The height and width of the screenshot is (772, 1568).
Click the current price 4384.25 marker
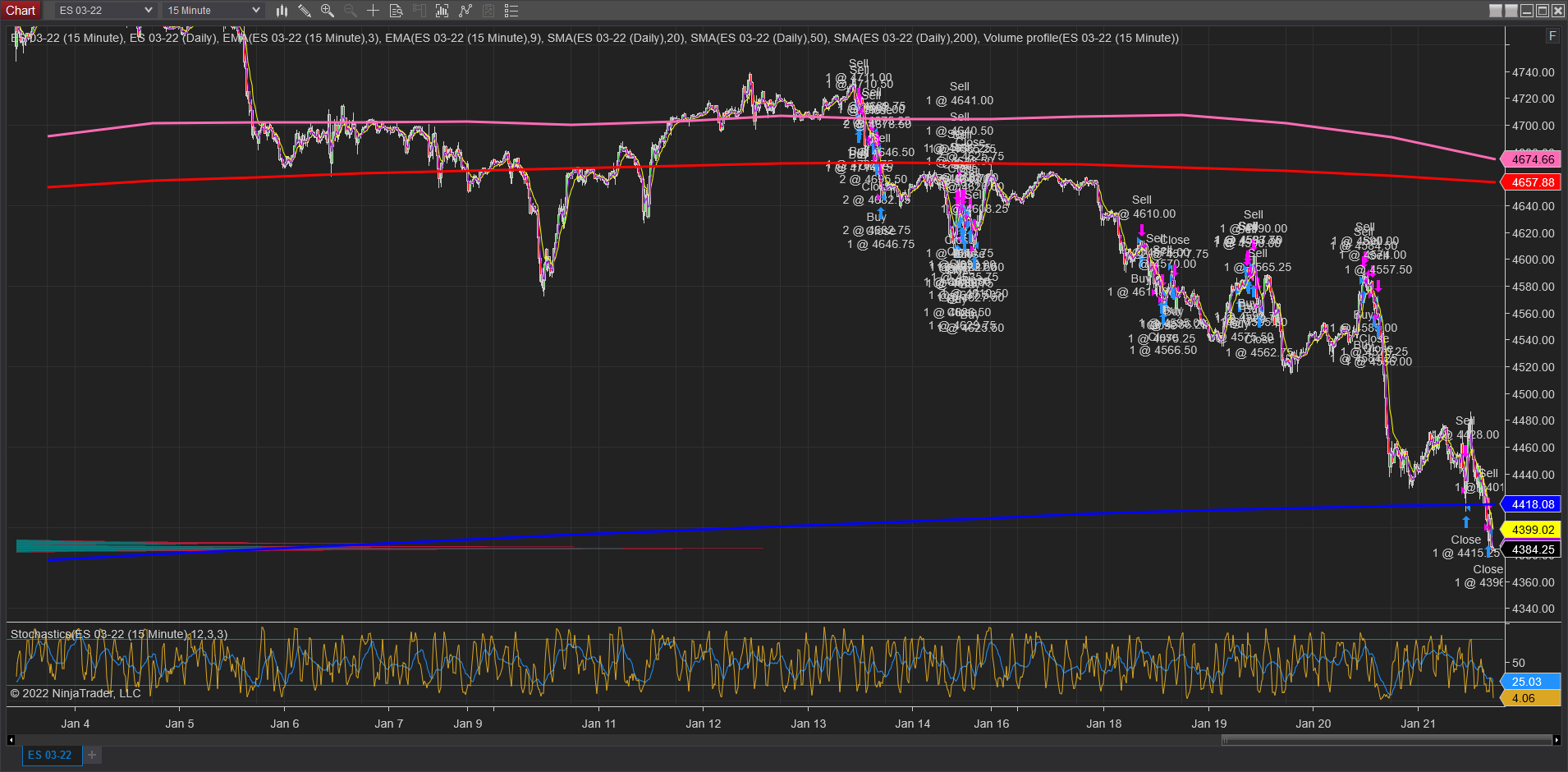(1531, 549)
